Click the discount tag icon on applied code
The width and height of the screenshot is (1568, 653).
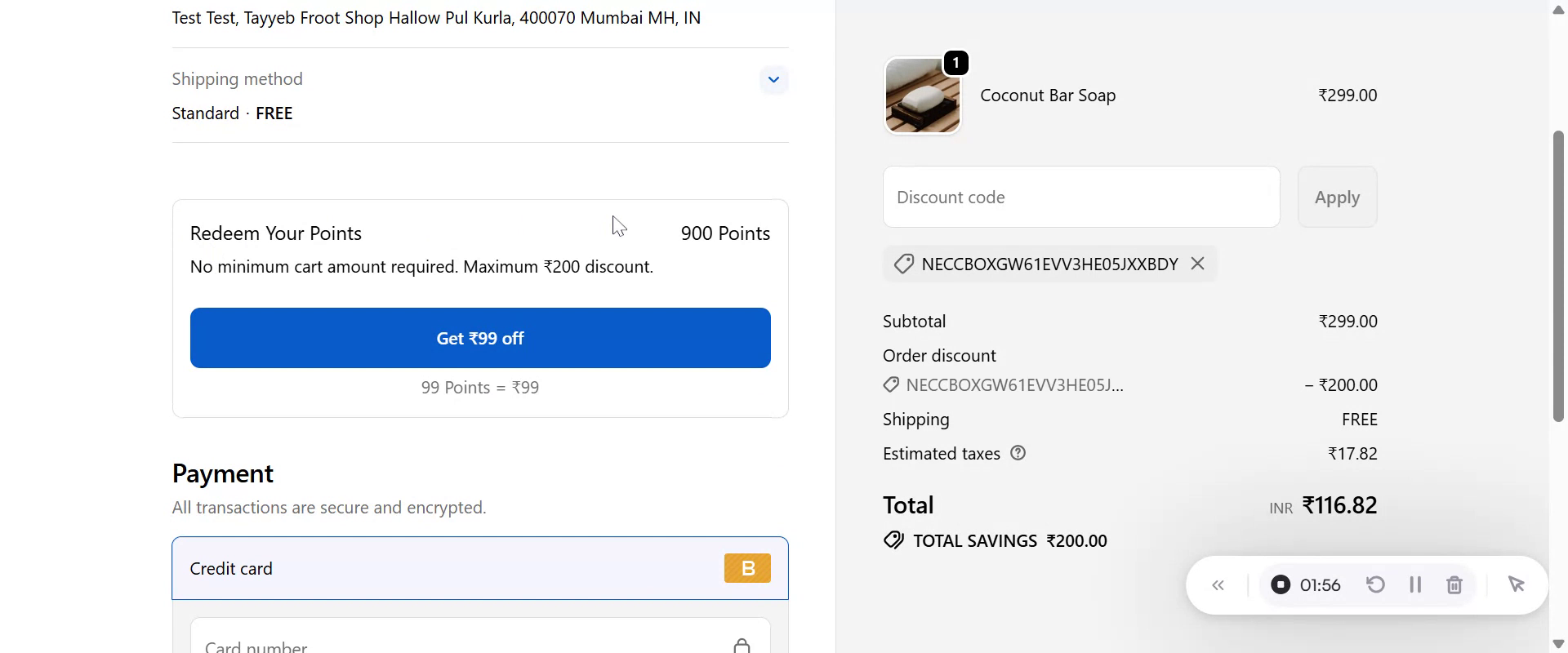tap(903, 264)
